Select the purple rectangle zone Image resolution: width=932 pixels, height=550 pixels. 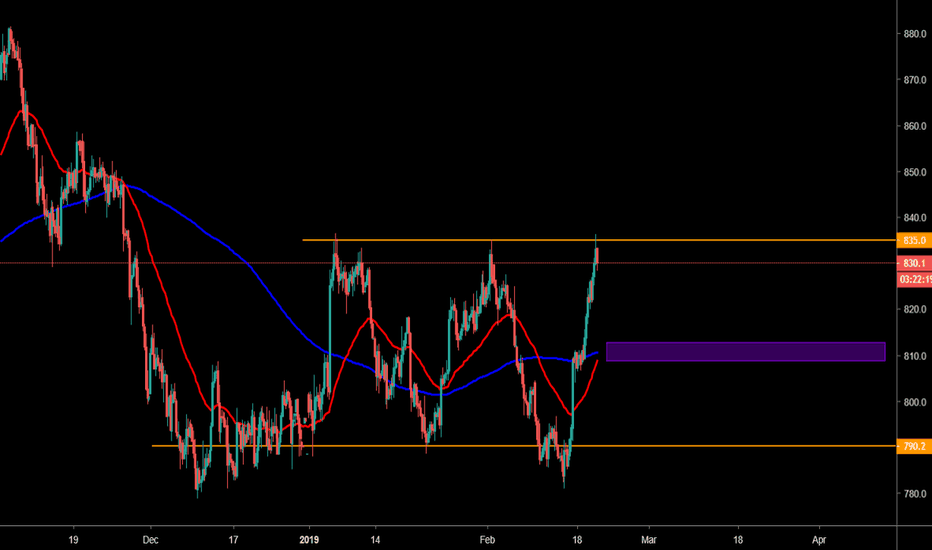(745, 351)
